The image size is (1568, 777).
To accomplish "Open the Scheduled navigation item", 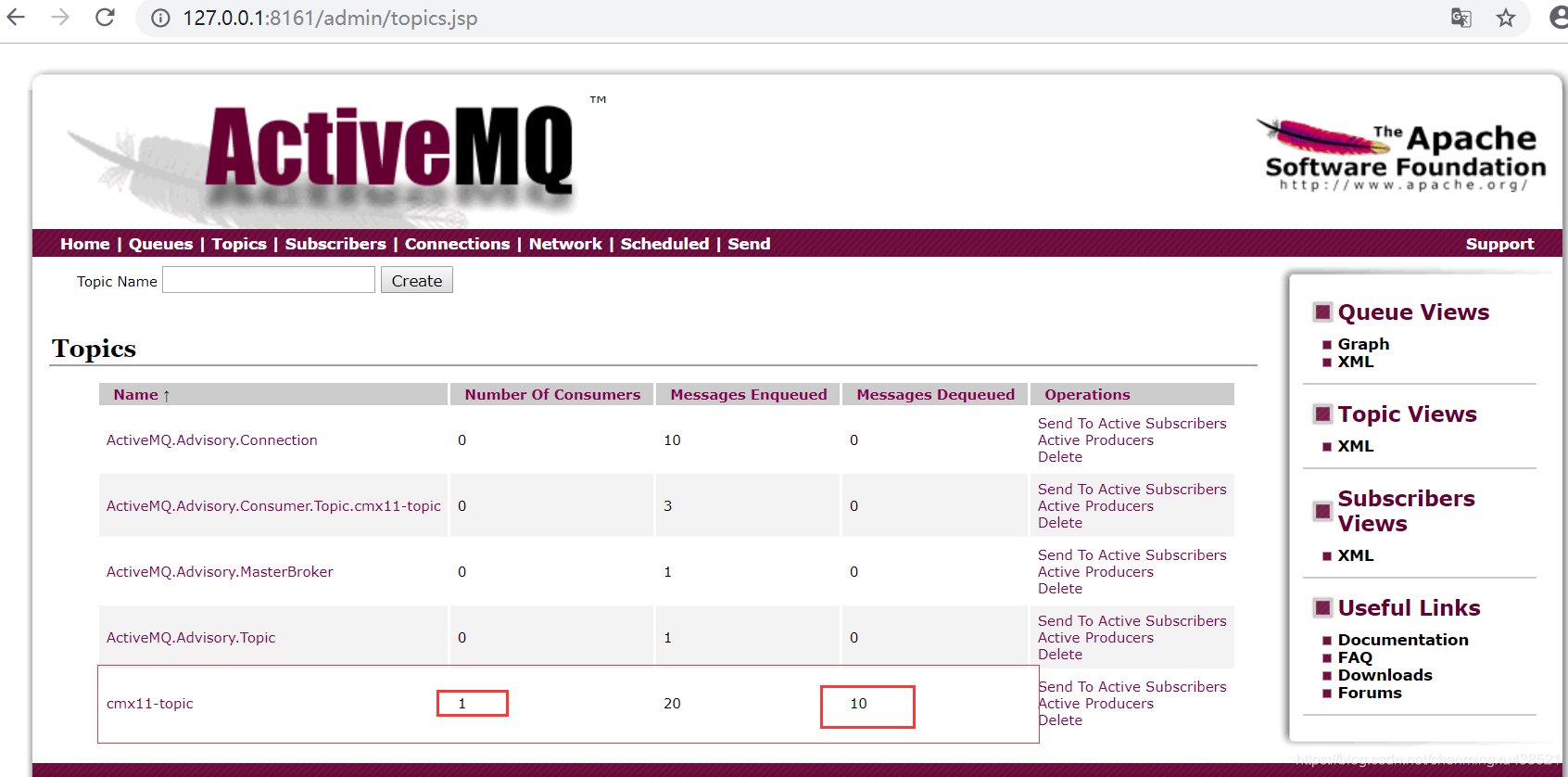I will (x=664, y=244).
